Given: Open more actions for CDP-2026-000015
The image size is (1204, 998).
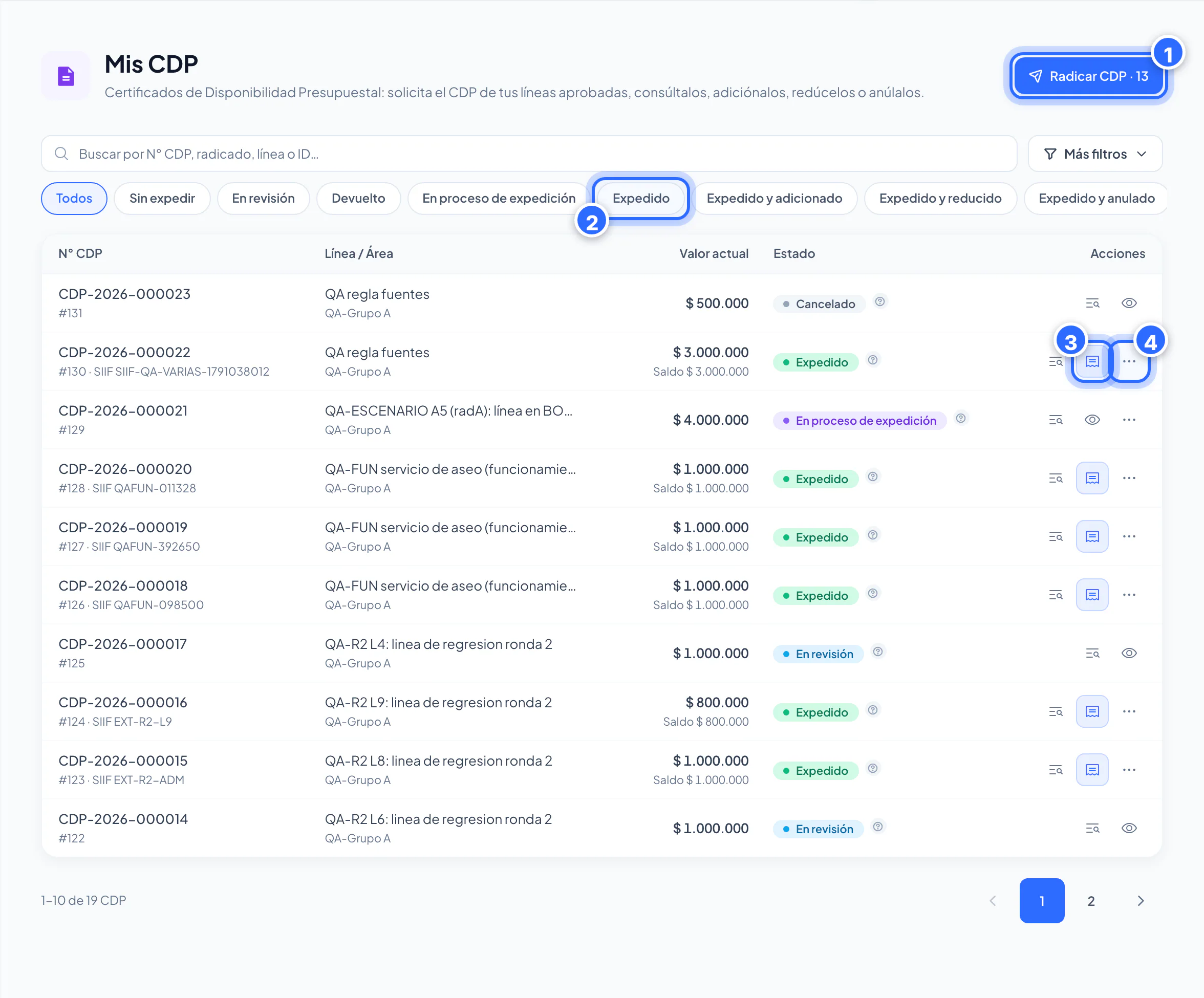Looking at the screenshot, I should pos(1129,770).
